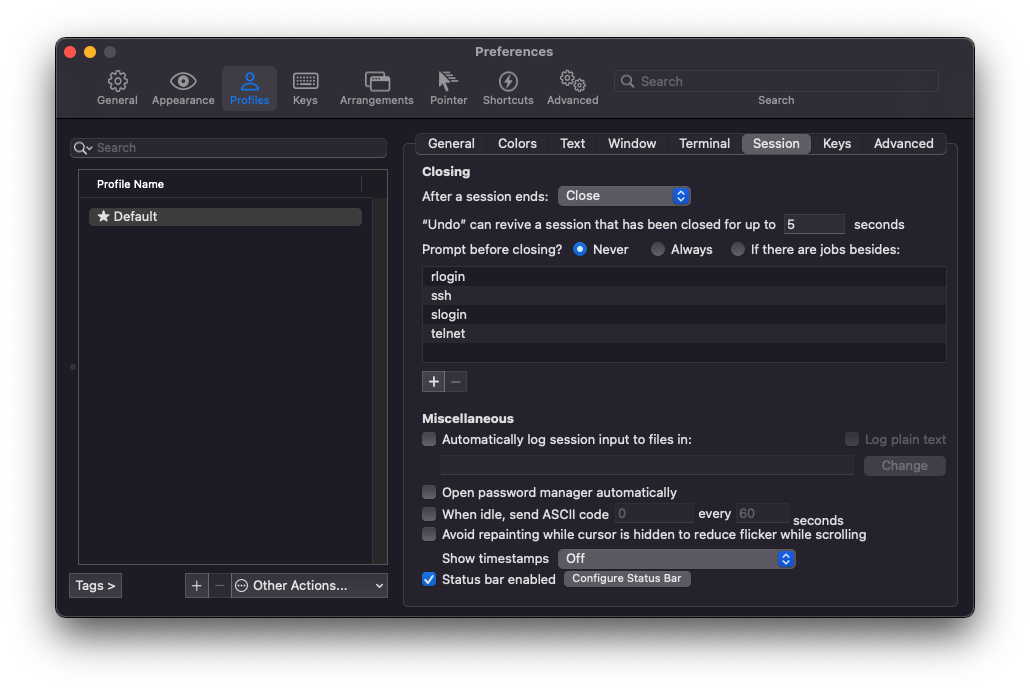Select Always for prompt before closing

658,250
